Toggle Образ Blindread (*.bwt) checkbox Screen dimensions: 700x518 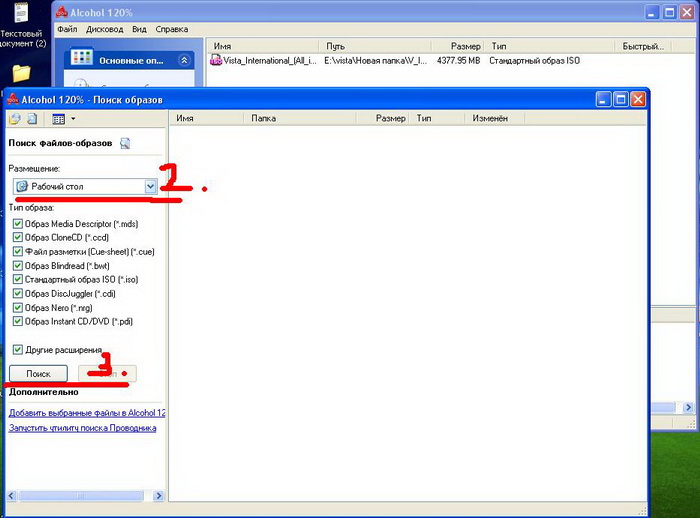tap(17, 266)
